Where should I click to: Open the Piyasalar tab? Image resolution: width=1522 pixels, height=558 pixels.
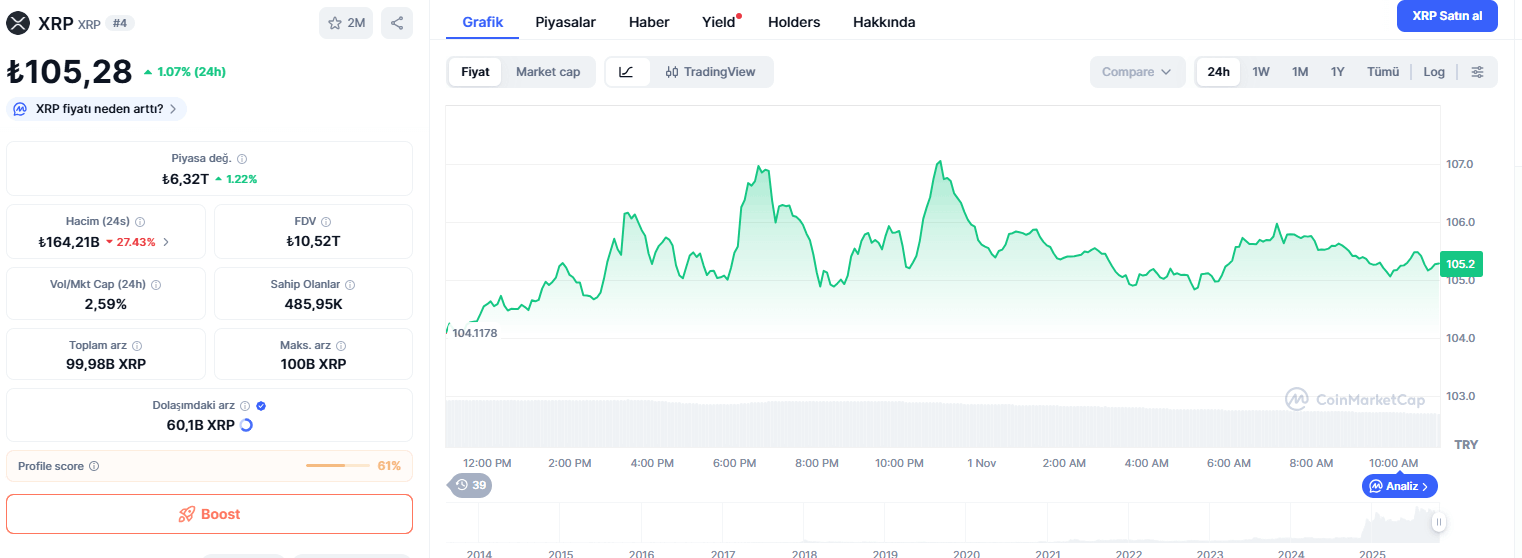[x=566, y=22]
